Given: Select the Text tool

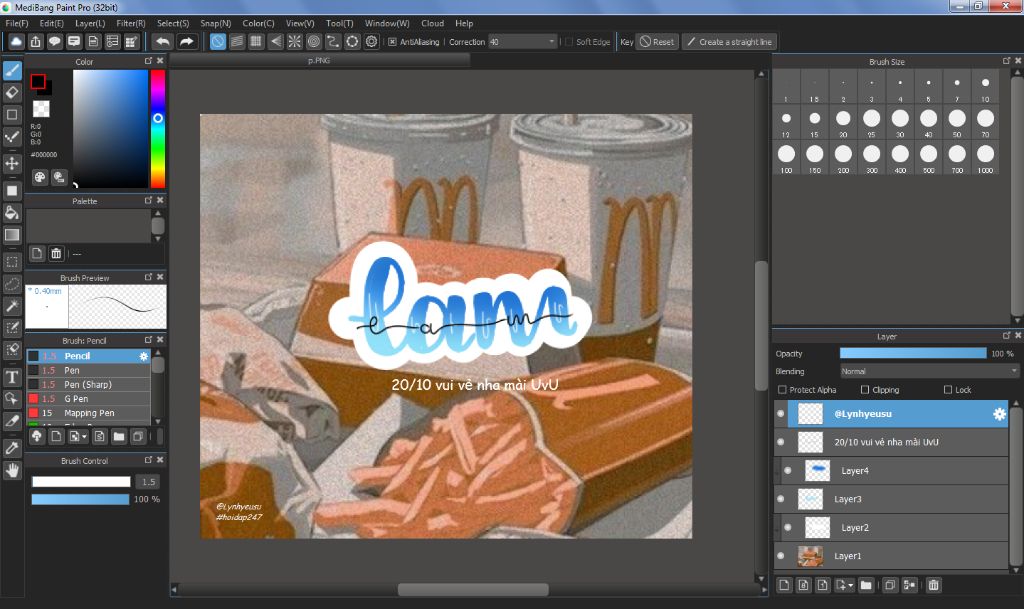Looking at the screenshot, I should tap(12, 377).
